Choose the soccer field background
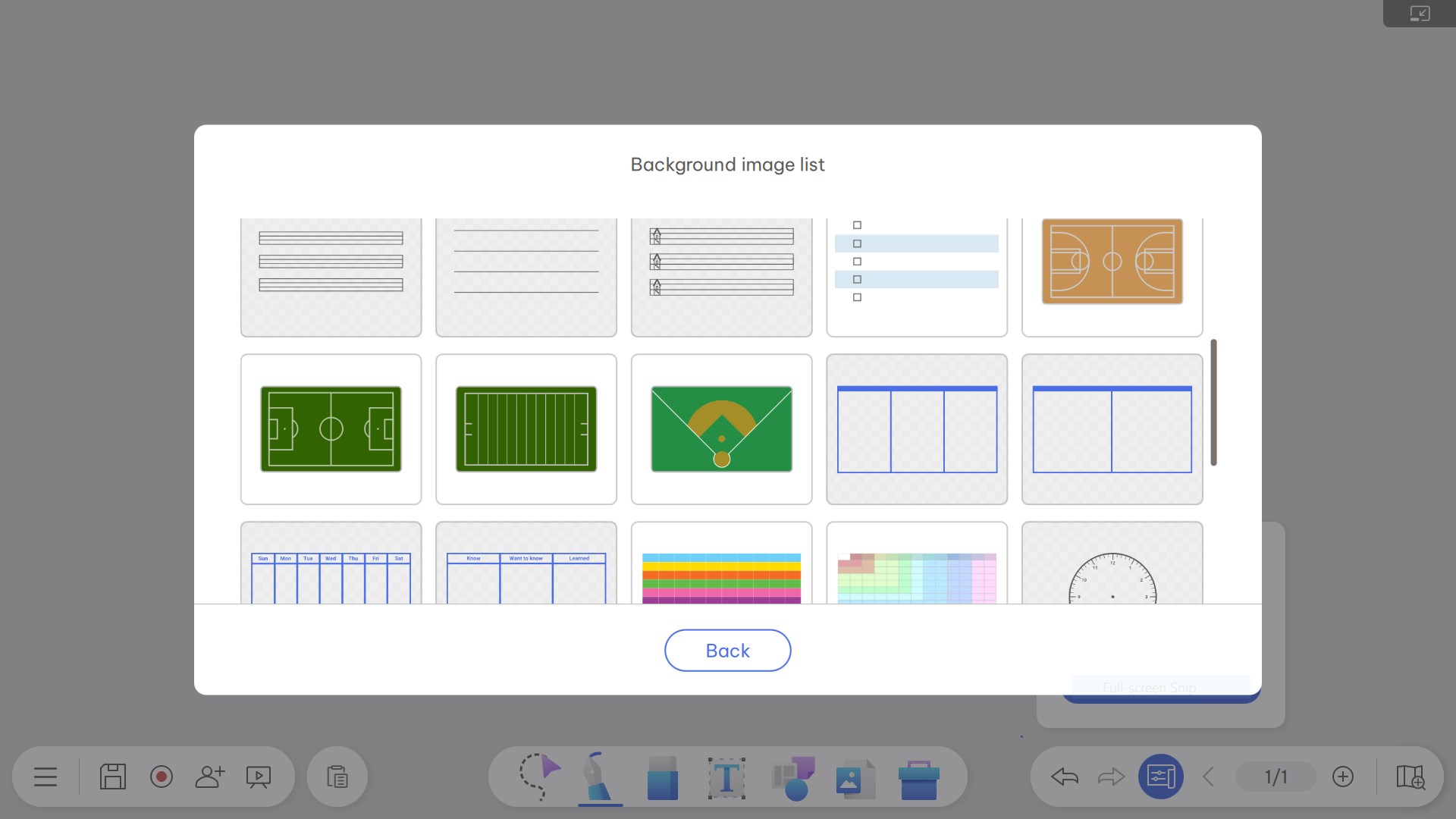 pyautogui.click(x=331, y=429)
